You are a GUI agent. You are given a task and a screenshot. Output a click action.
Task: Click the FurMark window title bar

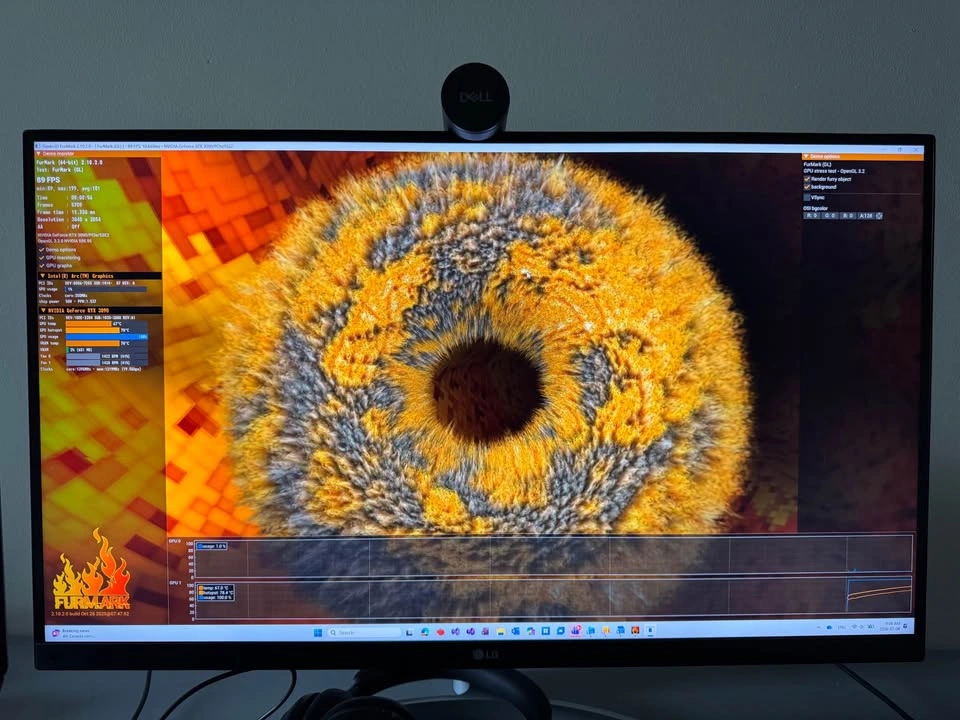click(478, 148)
